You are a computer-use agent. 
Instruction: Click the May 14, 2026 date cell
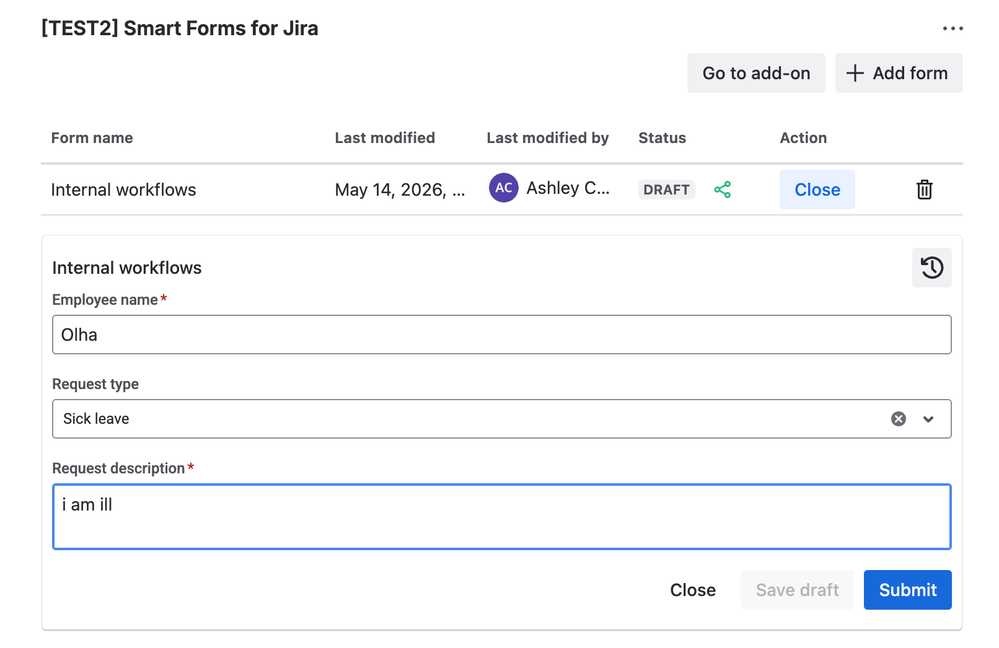[400, 190]
